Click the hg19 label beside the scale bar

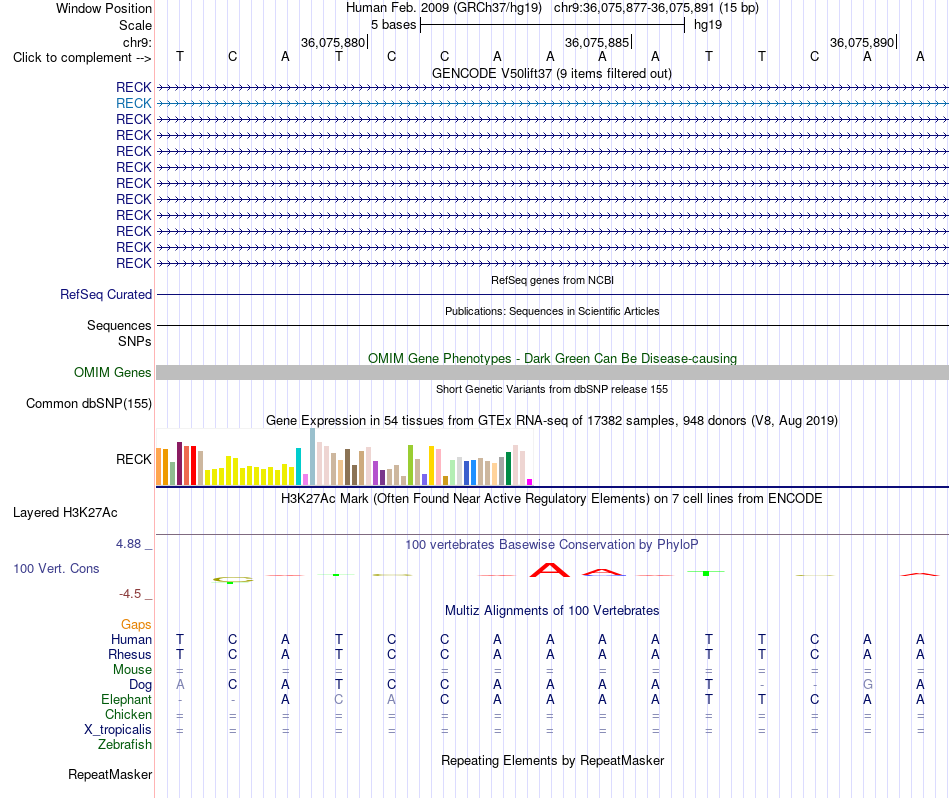(708, 25)
